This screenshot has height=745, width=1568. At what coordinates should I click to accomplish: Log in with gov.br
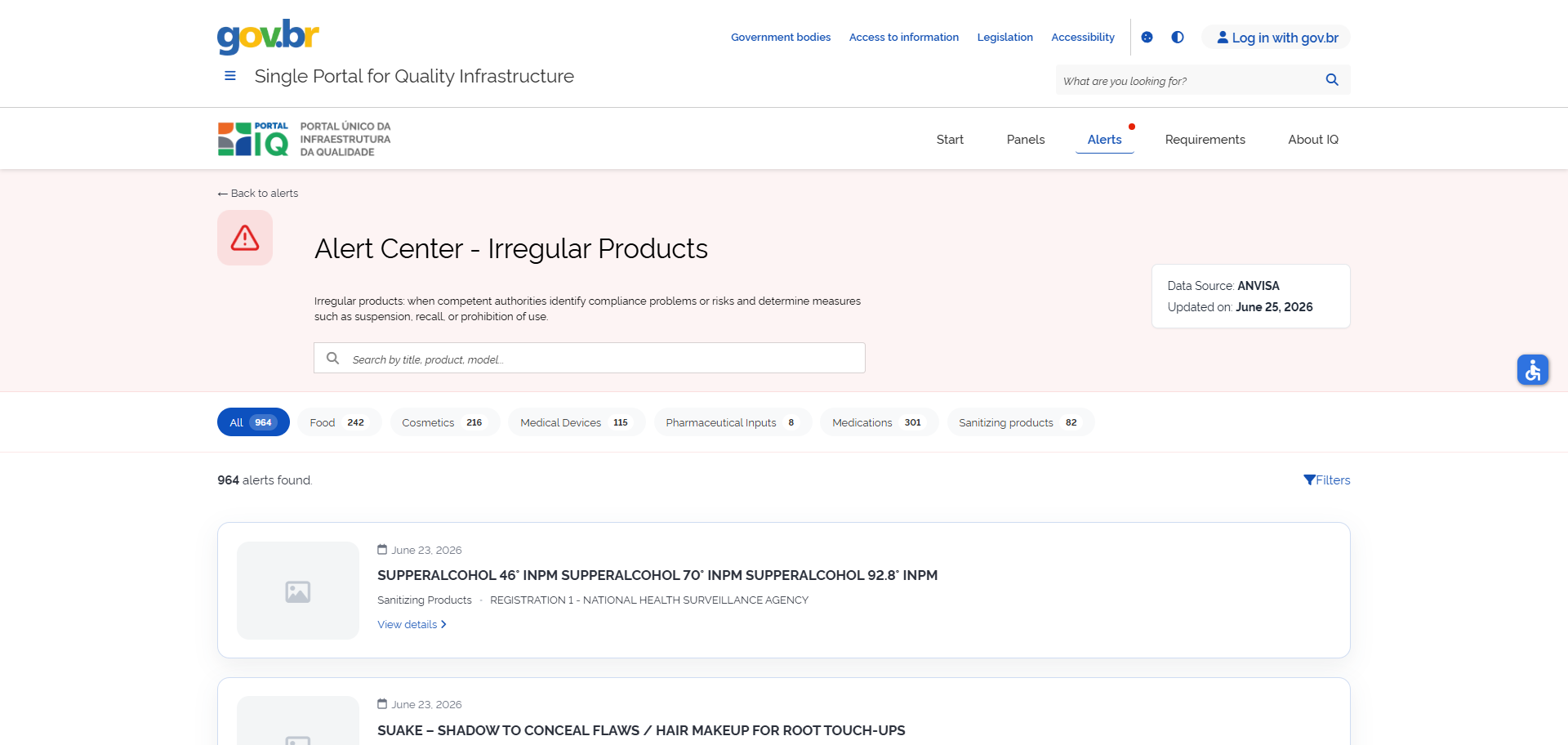point(1277,38)
